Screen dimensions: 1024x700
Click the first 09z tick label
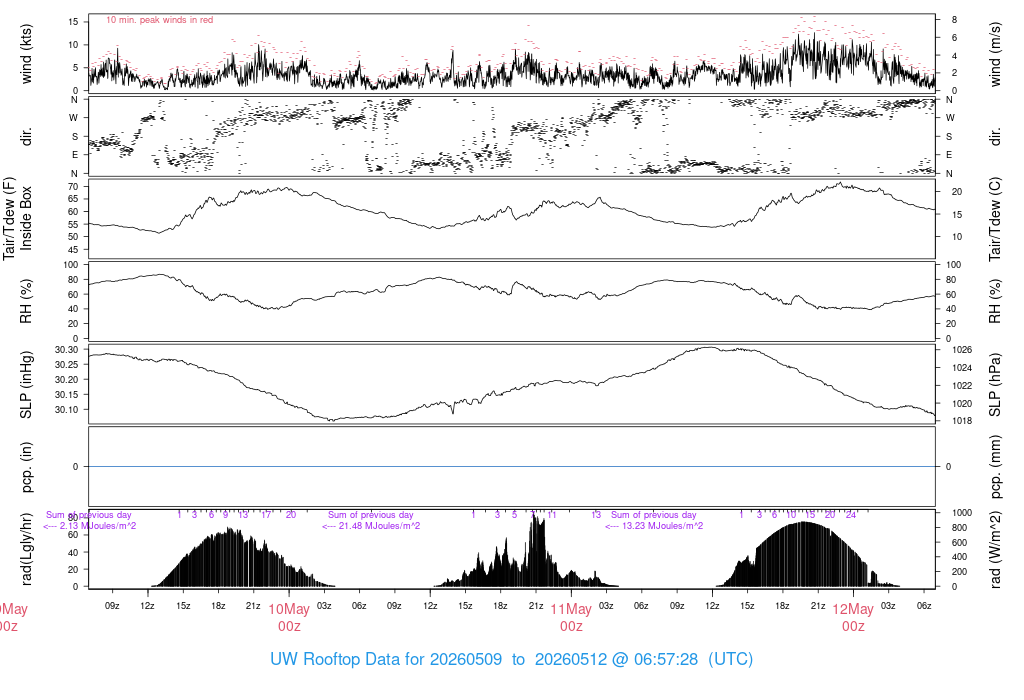112,606
